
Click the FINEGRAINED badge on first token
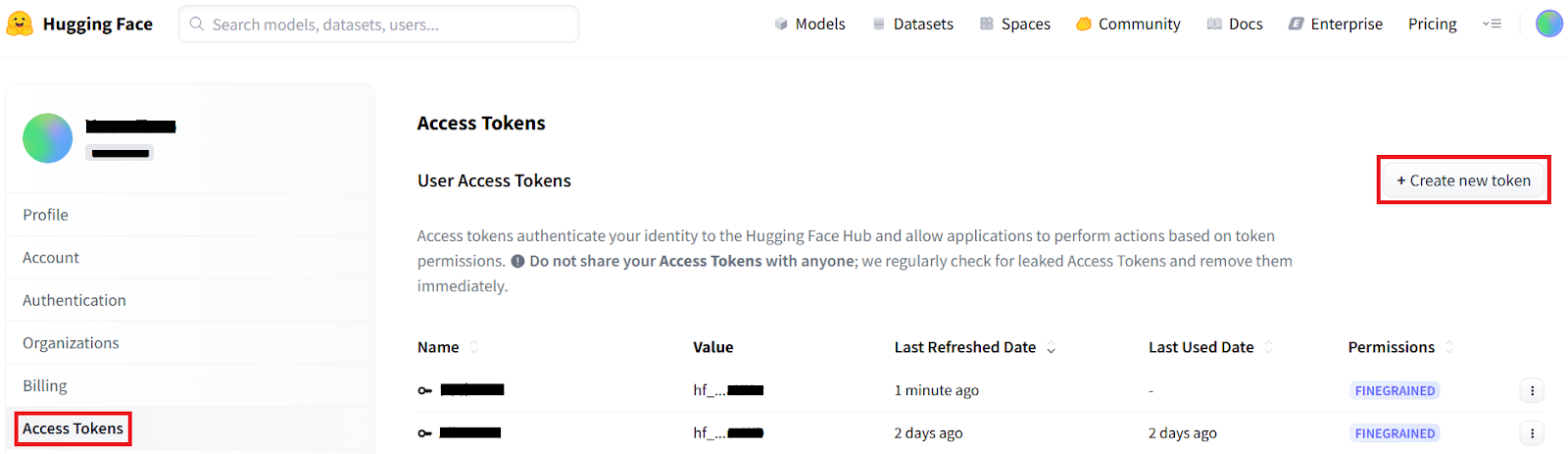coord(1395,390)
